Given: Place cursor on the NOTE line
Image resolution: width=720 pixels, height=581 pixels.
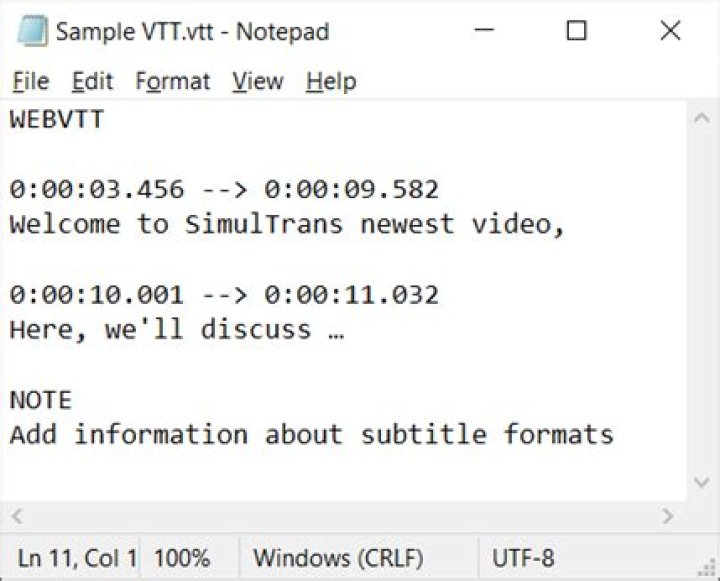Looking at the screenshot, I should [x=41, y=400].
